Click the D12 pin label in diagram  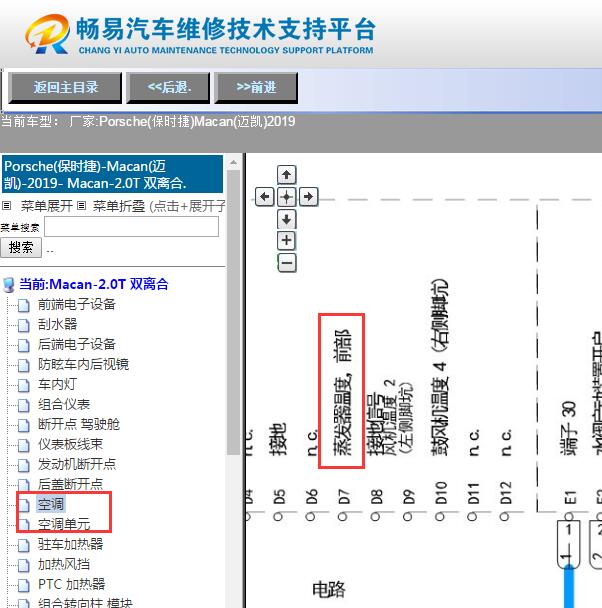coord(505,493)
